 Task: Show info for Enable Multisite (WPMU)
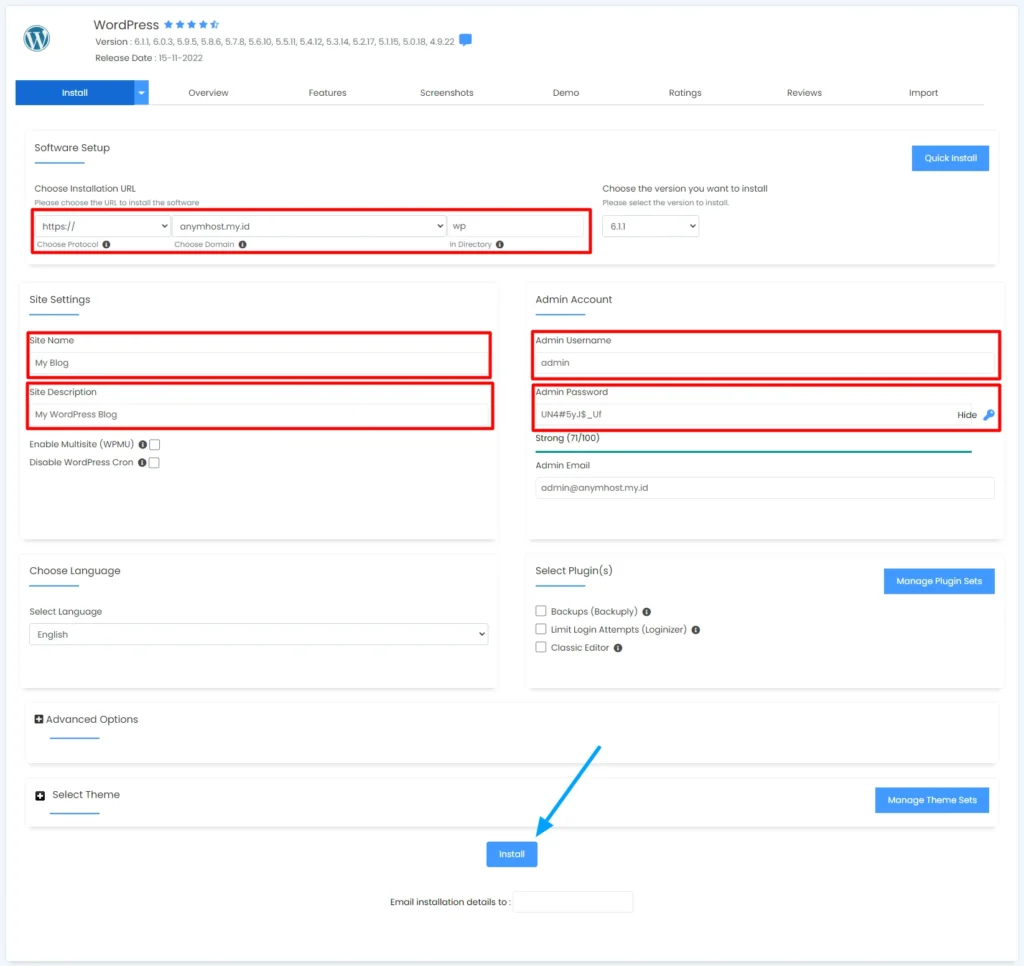[x=142, y=444]
